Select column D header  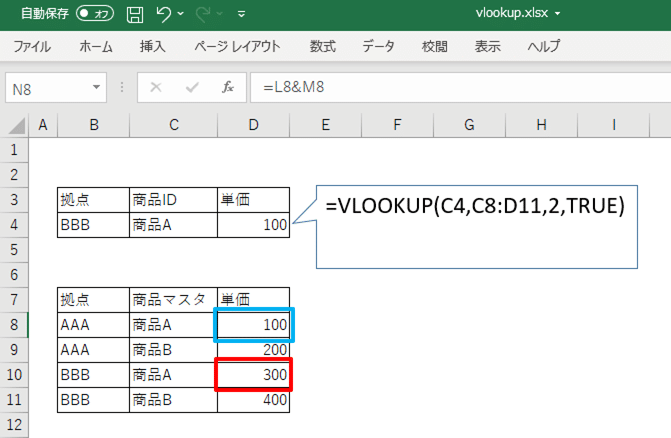click(253, 125)
